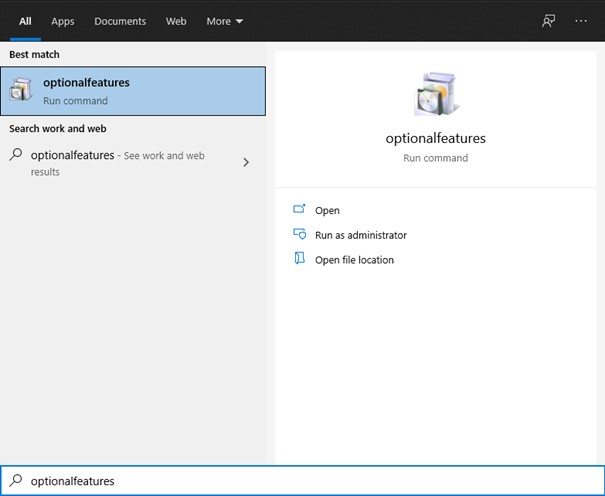Open the three-dots options menu
The width and height of the screenshot is (605, 496).
click(581, 21)
